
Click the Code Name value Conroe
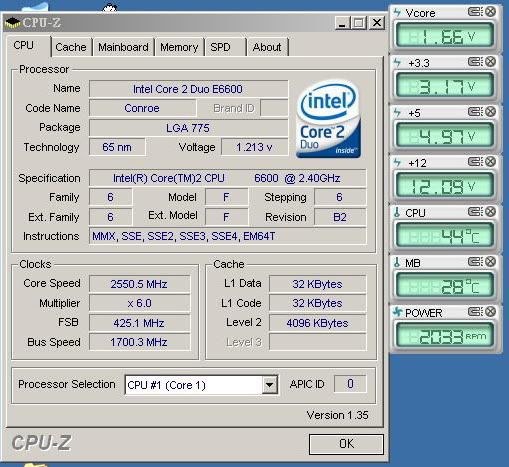tap(142, 108)
